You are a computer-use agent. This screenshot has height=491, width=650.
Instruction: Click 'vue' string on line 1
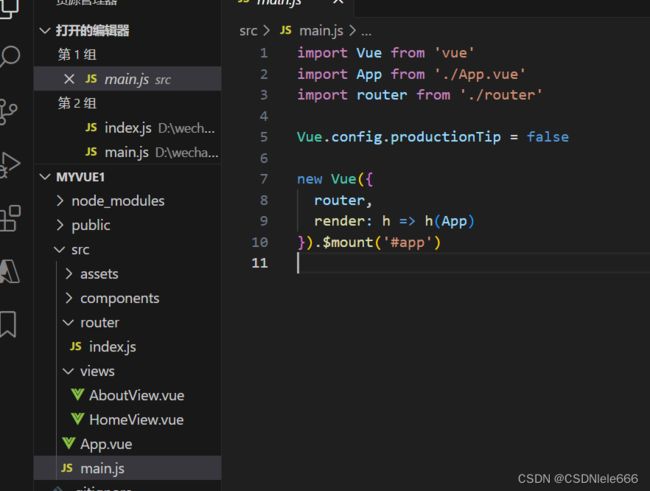[454, 53]
